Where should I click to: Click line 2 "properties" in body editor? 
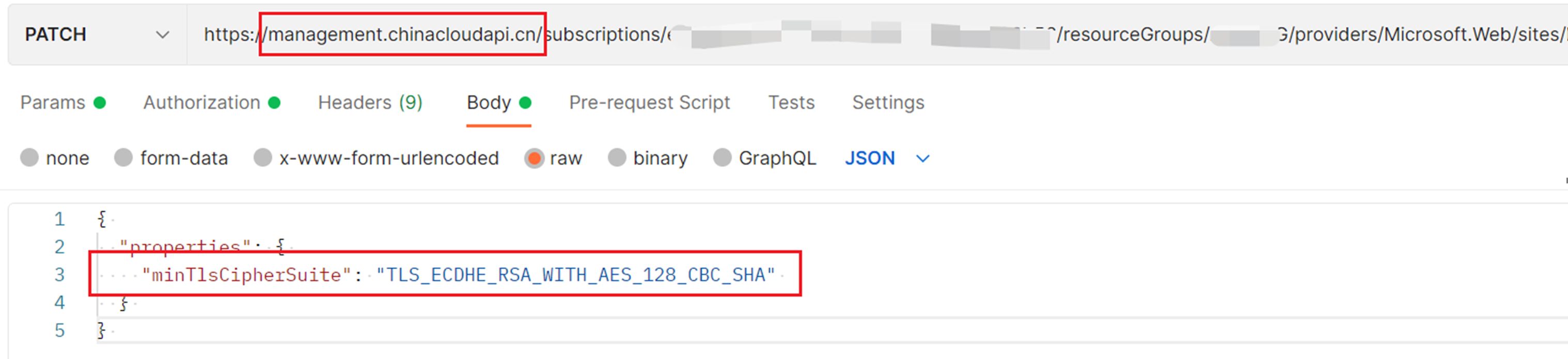185,247
